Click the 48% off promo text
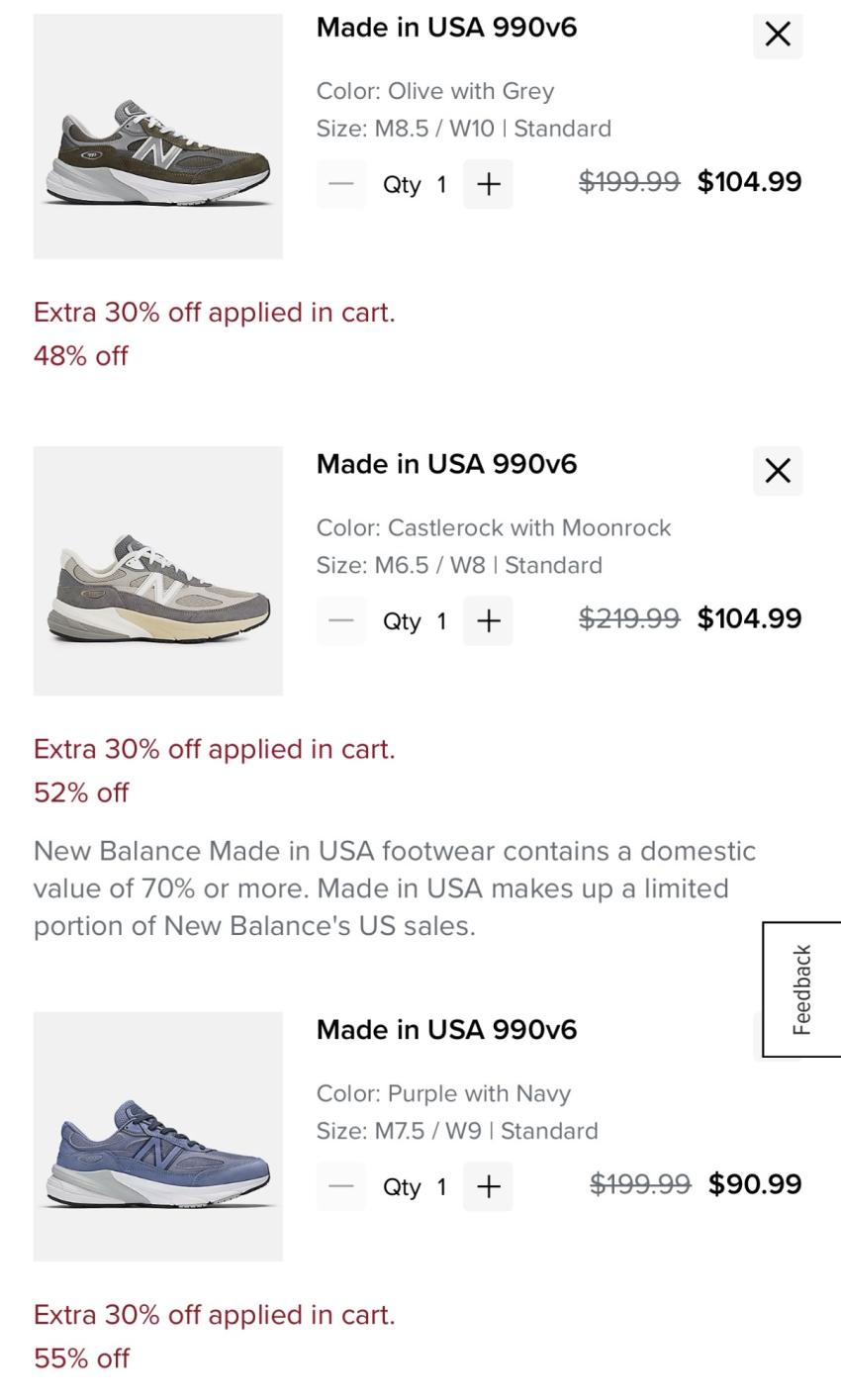The image size is (841, 1400). pos(81,356)
